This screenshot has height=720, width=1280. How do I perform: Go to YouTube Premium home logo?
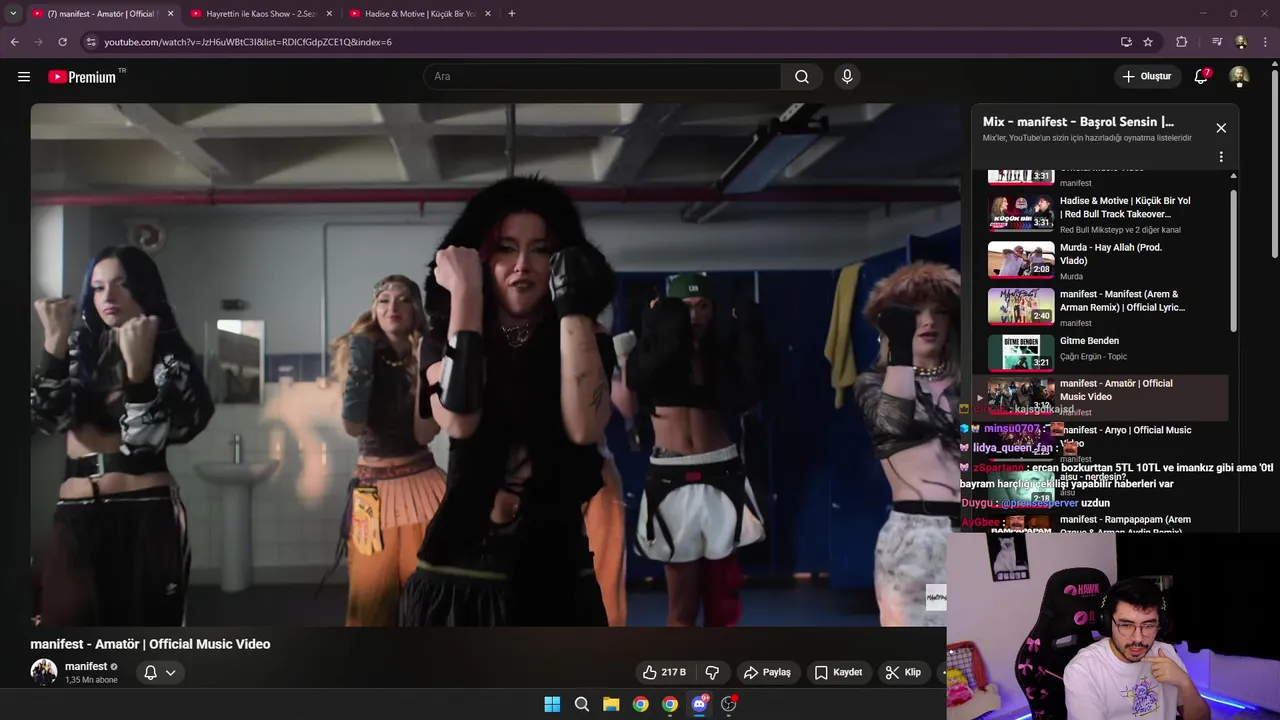pyautogui.click(x=82, y=77)
